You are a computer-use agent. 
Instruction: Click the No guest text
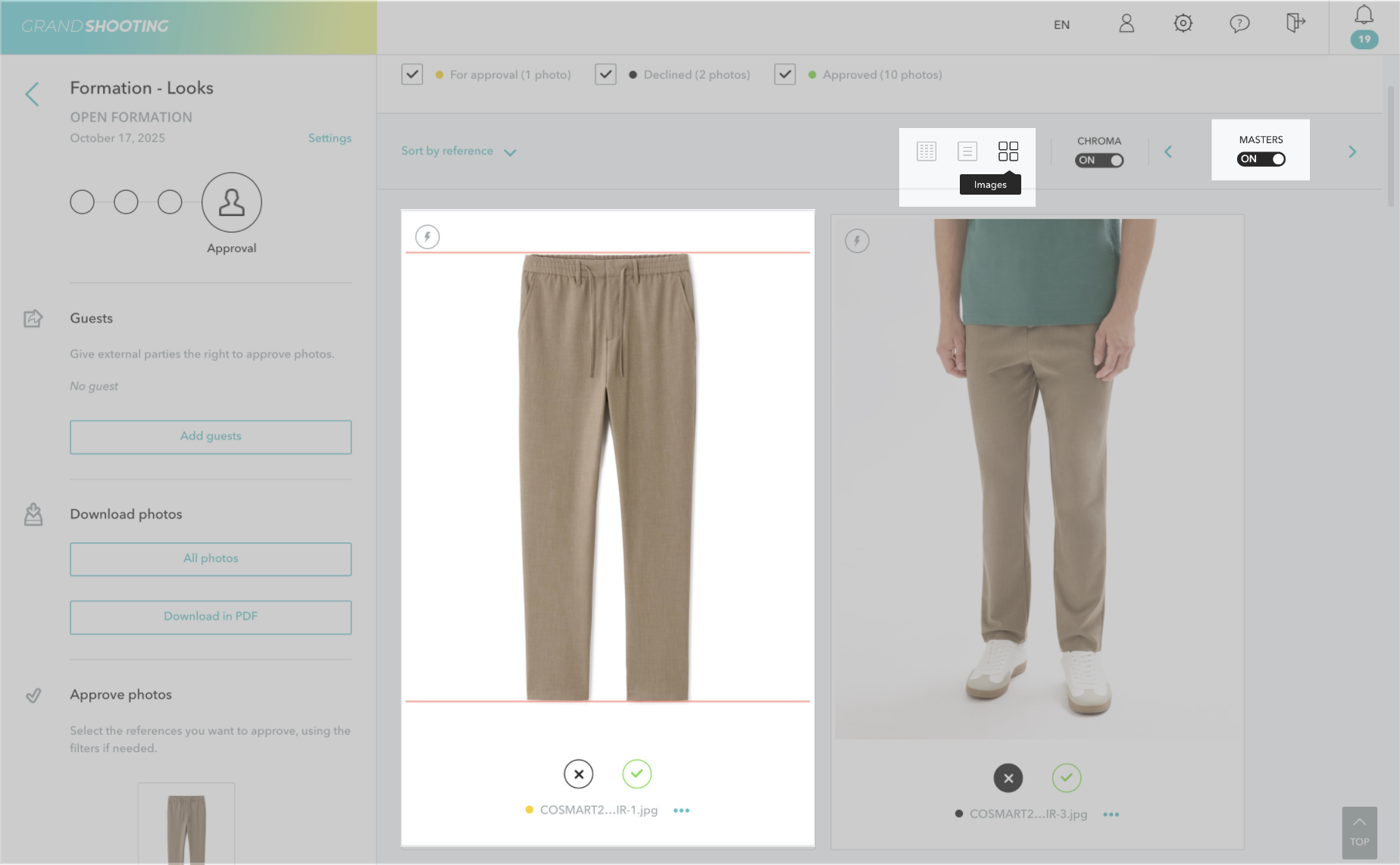pos(94,386)
